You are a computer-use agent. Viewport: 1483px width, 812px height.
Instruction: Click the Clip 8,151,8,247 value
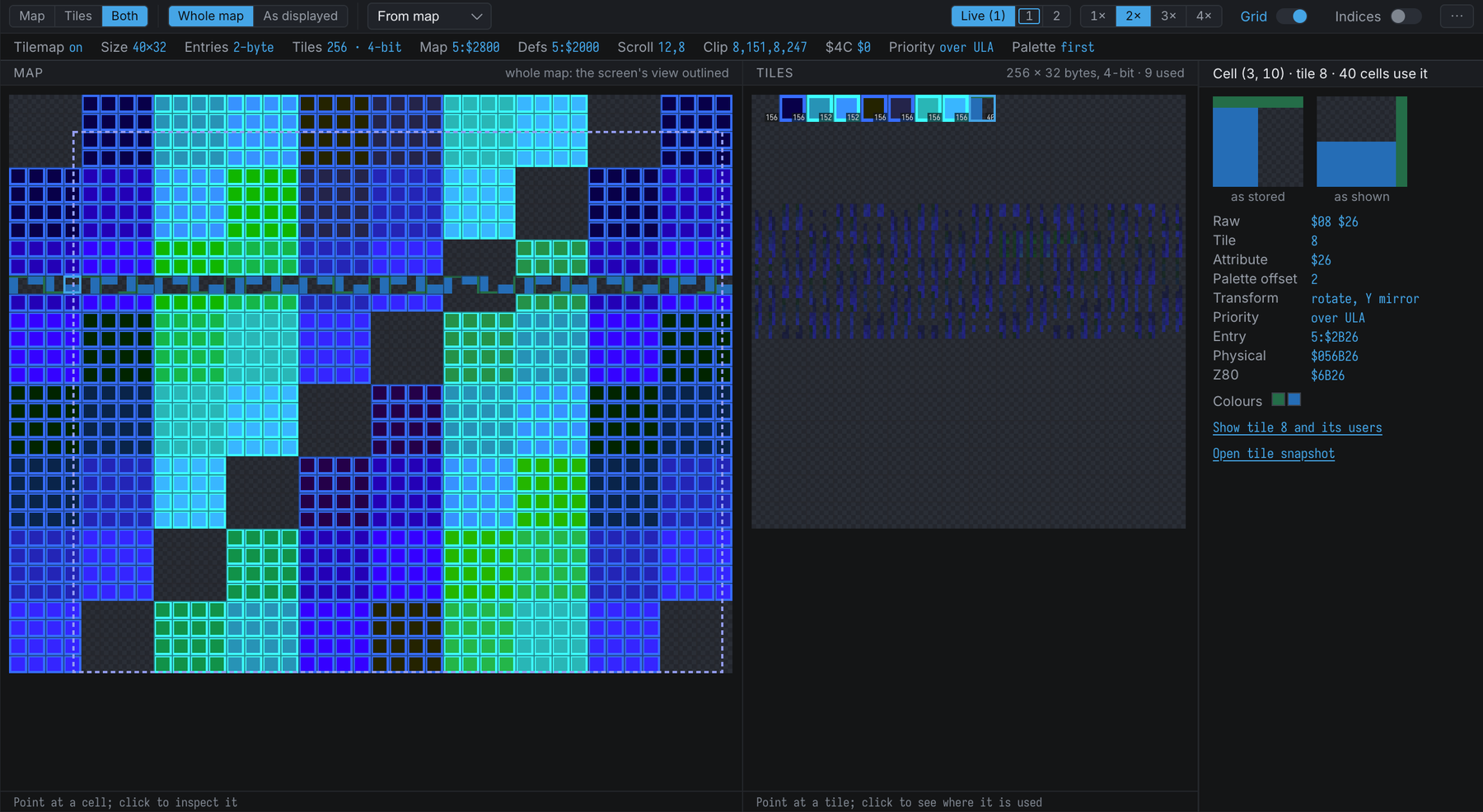click(770, 48)
